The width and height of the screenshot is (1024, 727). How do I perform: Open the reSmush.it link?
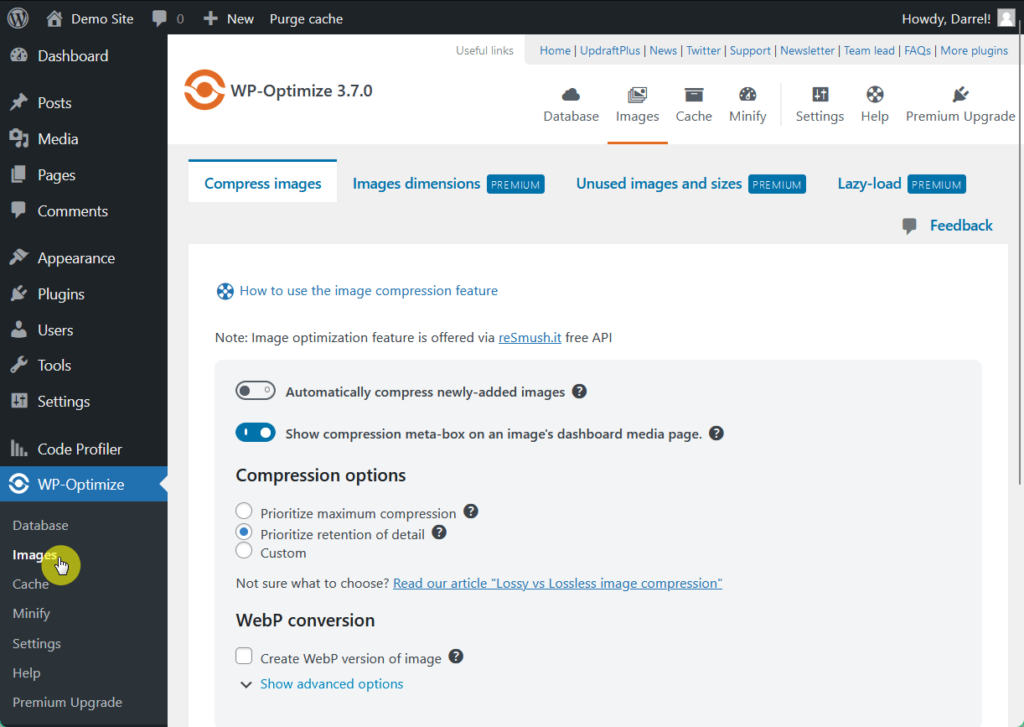(x=530, y=338)
